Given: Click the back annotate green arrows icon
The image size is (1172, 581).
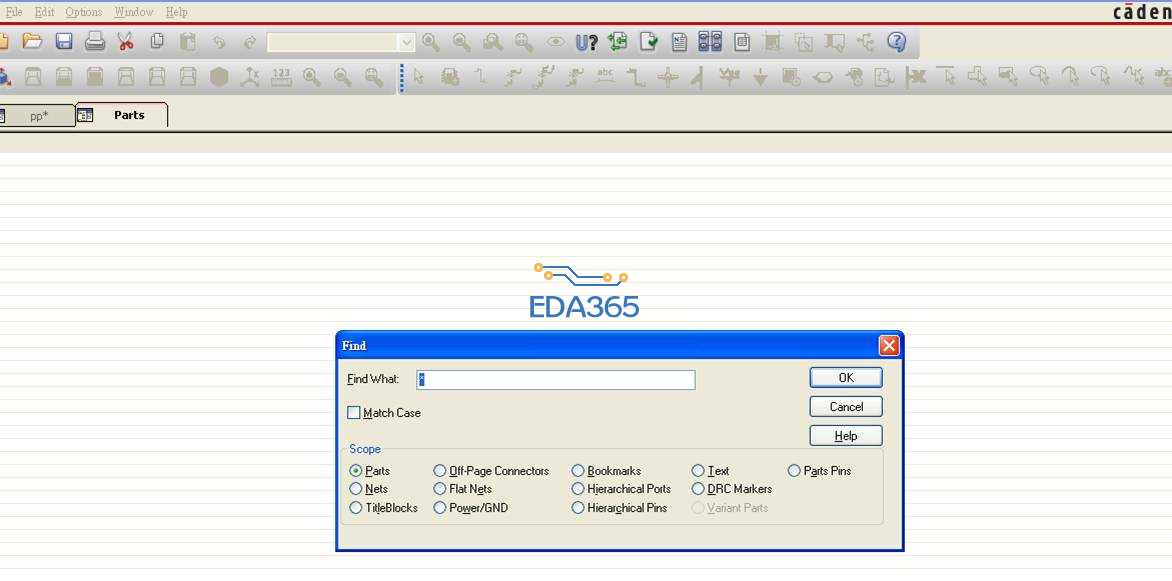Looking at the screenshot, I should (617, 41).
